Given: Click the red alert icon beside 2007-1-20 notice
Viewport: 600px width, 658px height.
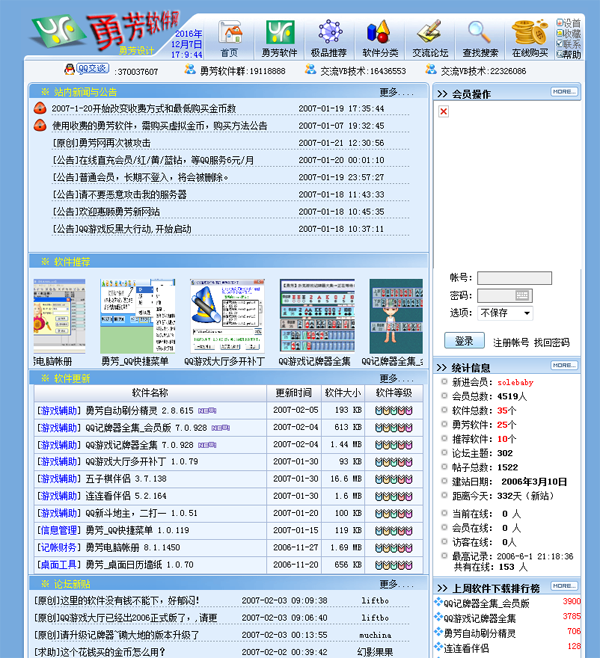Looking at the screenshot, I should coord(40,108).
